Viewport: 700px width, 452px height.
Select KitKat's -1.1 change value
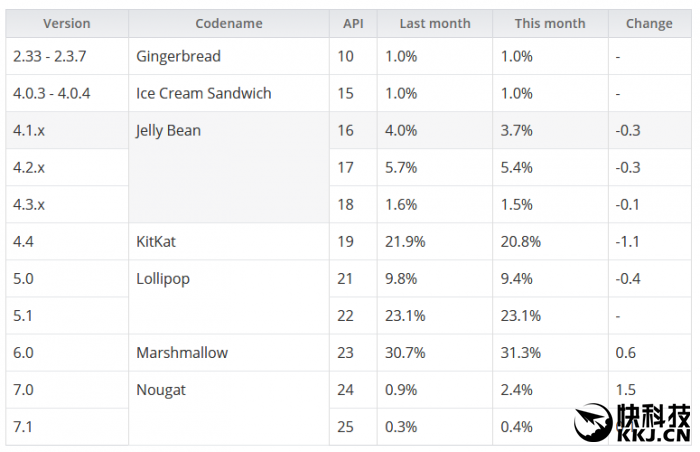coord(630,241)
